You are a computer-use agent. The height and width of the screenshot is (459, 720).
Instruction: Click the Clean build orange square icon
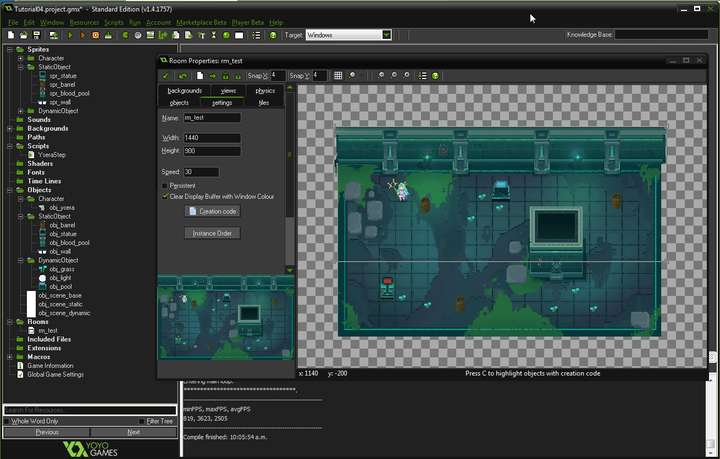tap(96, 35)
